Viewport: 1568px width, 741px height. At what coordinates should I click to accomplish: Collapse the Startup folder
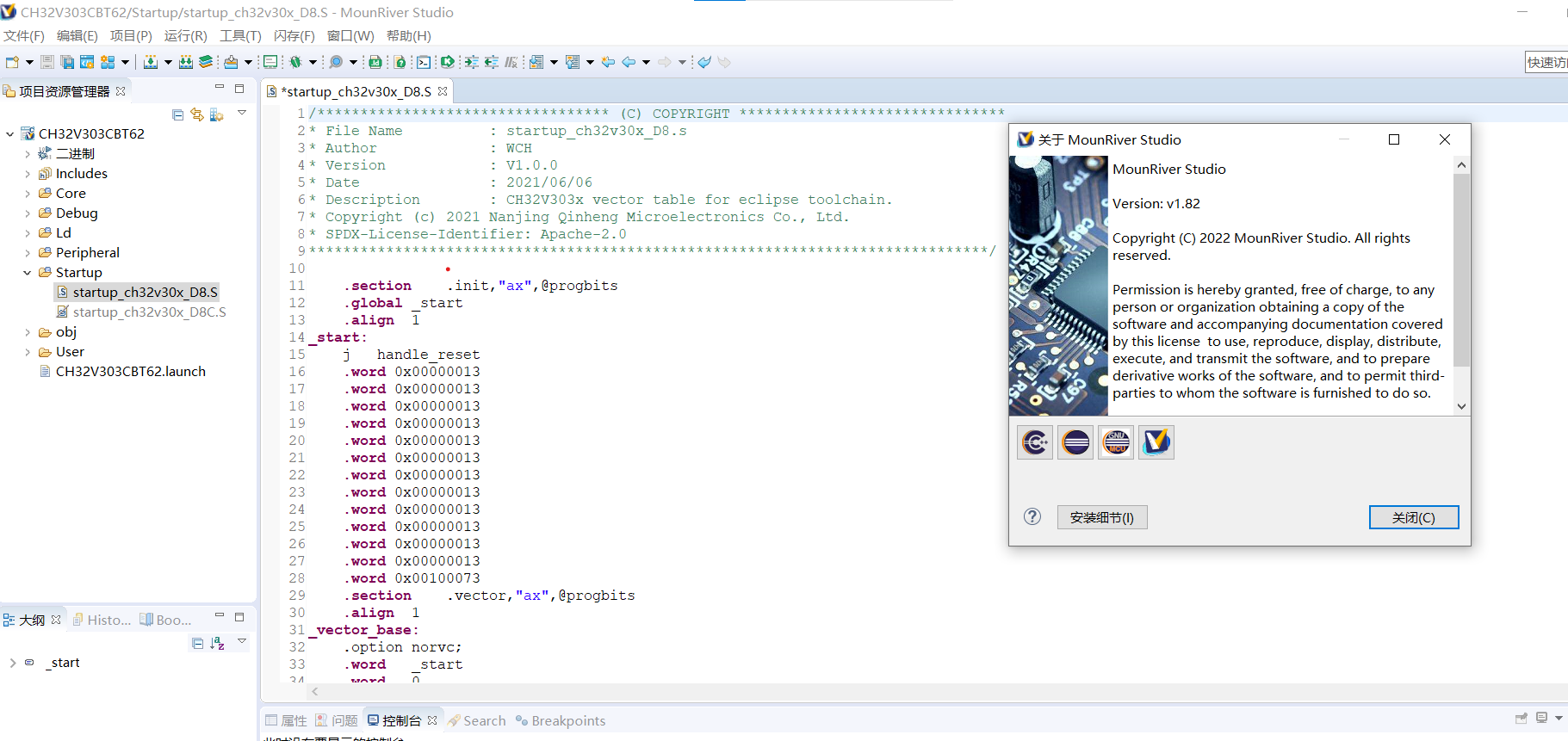(28, 273)
